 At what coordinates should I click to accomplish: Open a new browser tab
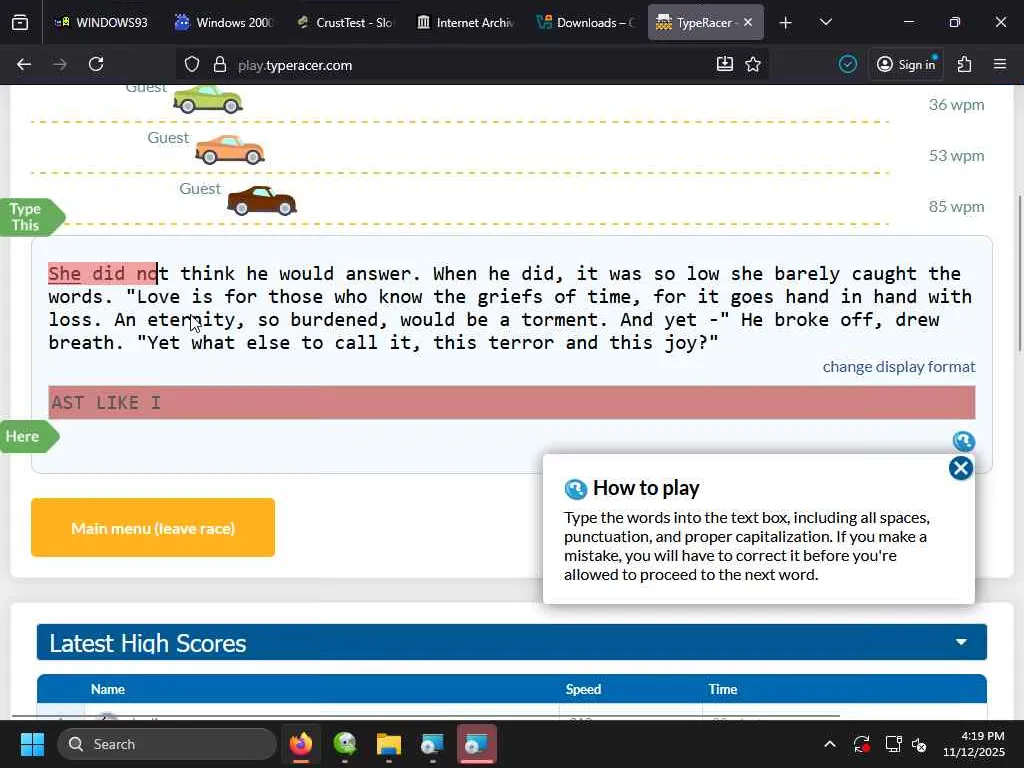(x=786, y=23)
